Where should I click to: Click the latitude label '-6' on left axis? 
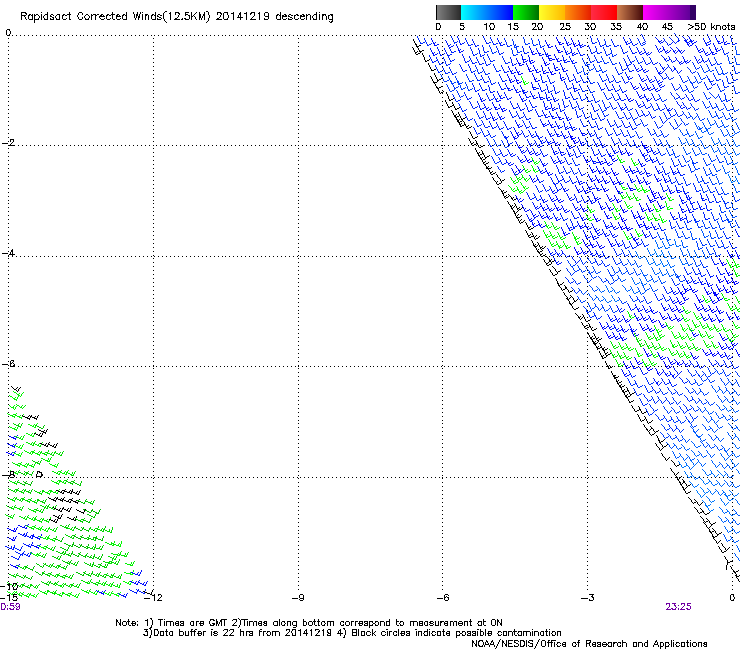(8, 364)
